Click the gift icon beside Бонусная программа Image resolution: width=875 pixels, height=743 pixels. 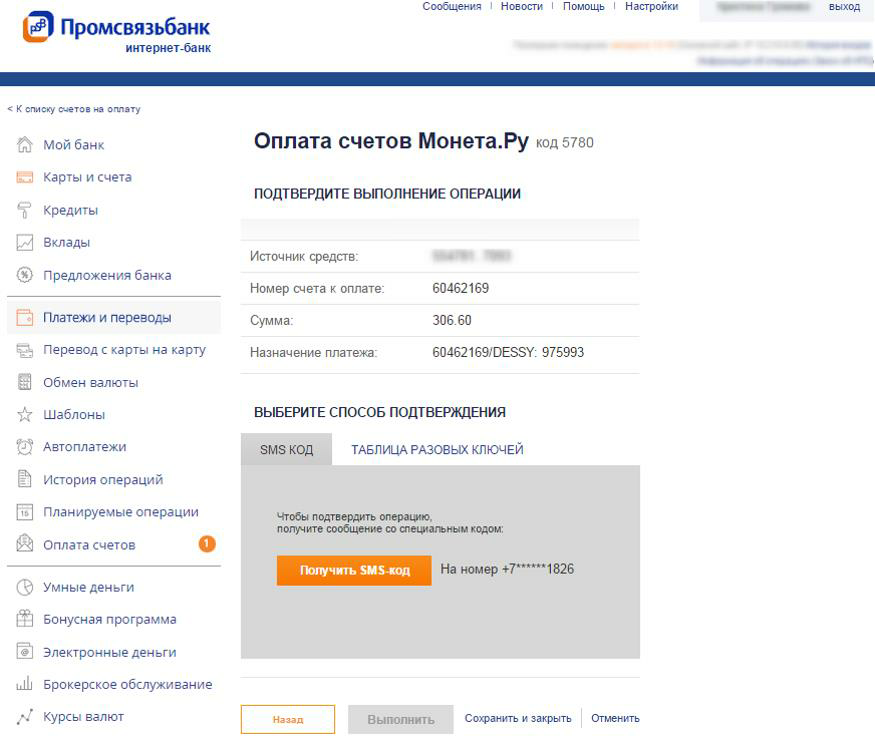point(25,619)
